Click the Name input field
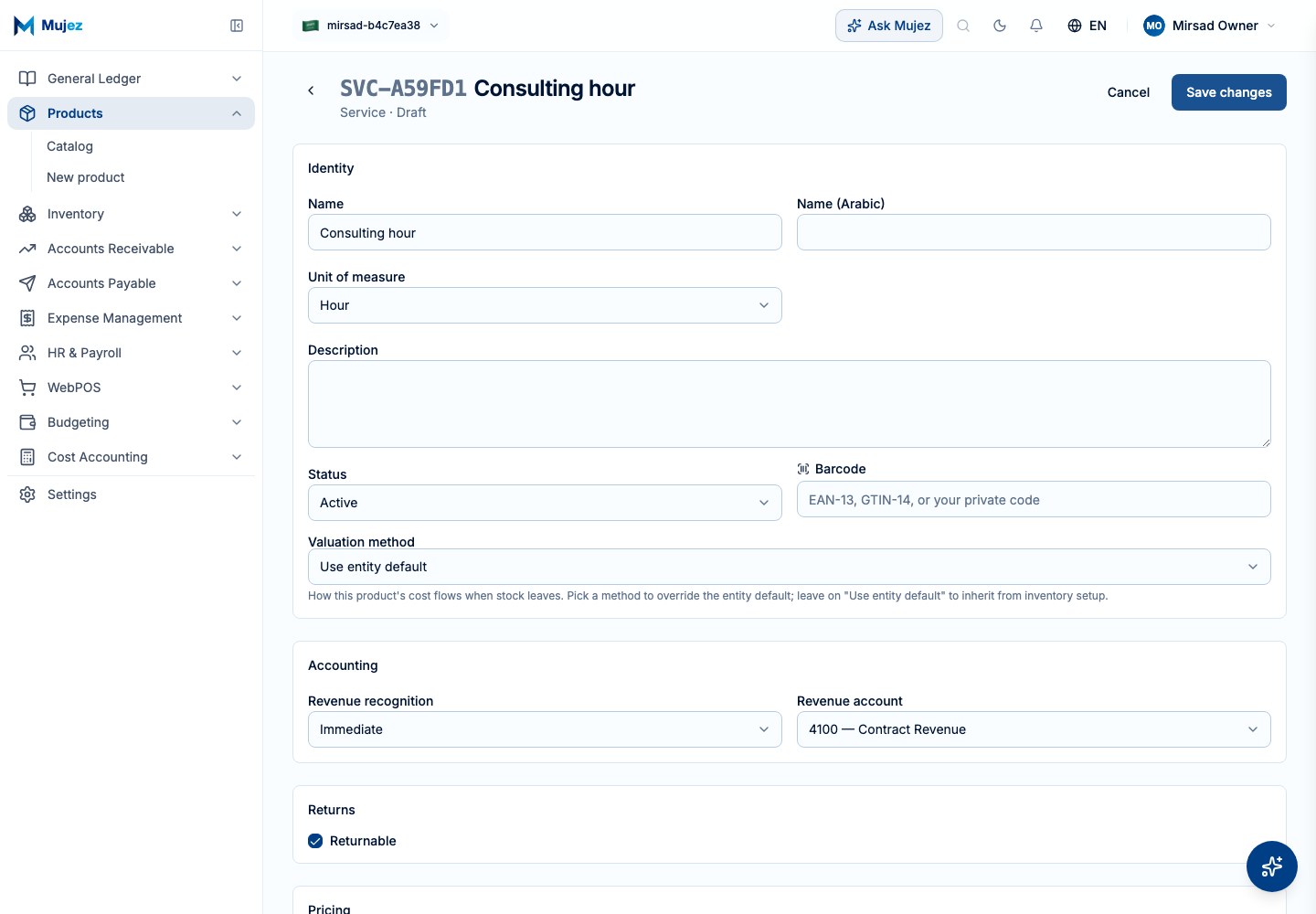This screenshot has height=914, width=1316. coord(545,232)
